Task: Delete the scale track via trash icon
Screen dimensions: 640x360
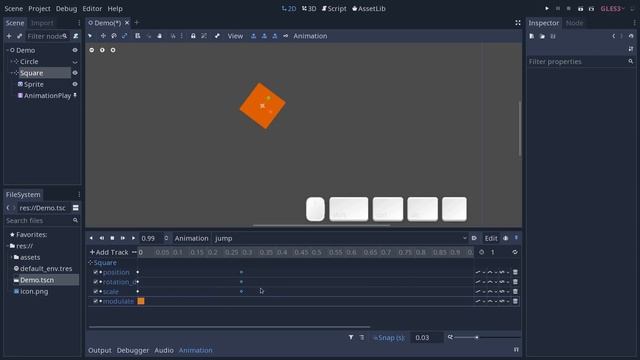Action: (x=515, y=291)
